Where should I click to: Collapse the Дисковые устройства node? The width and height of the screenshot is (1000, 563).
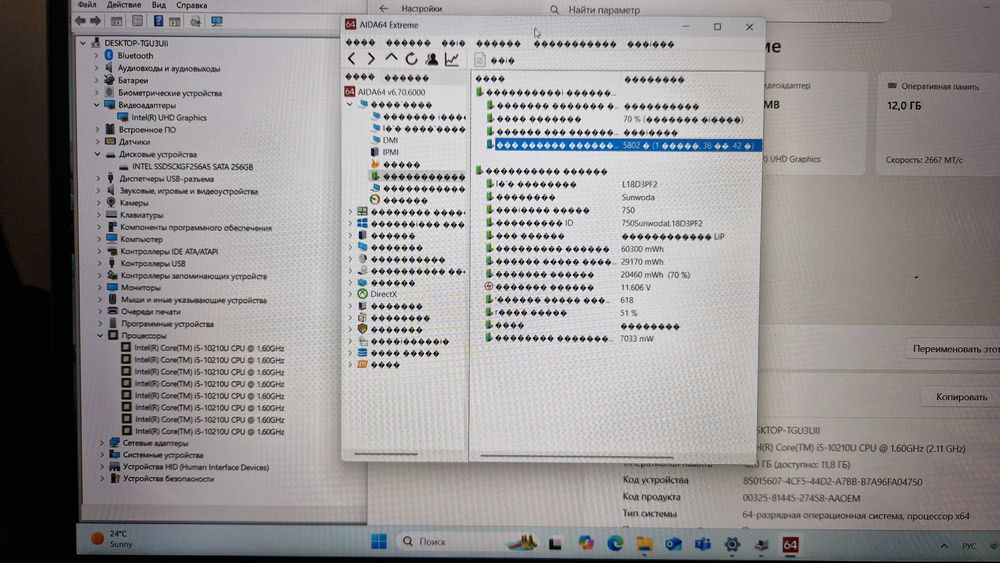(98, 154)
